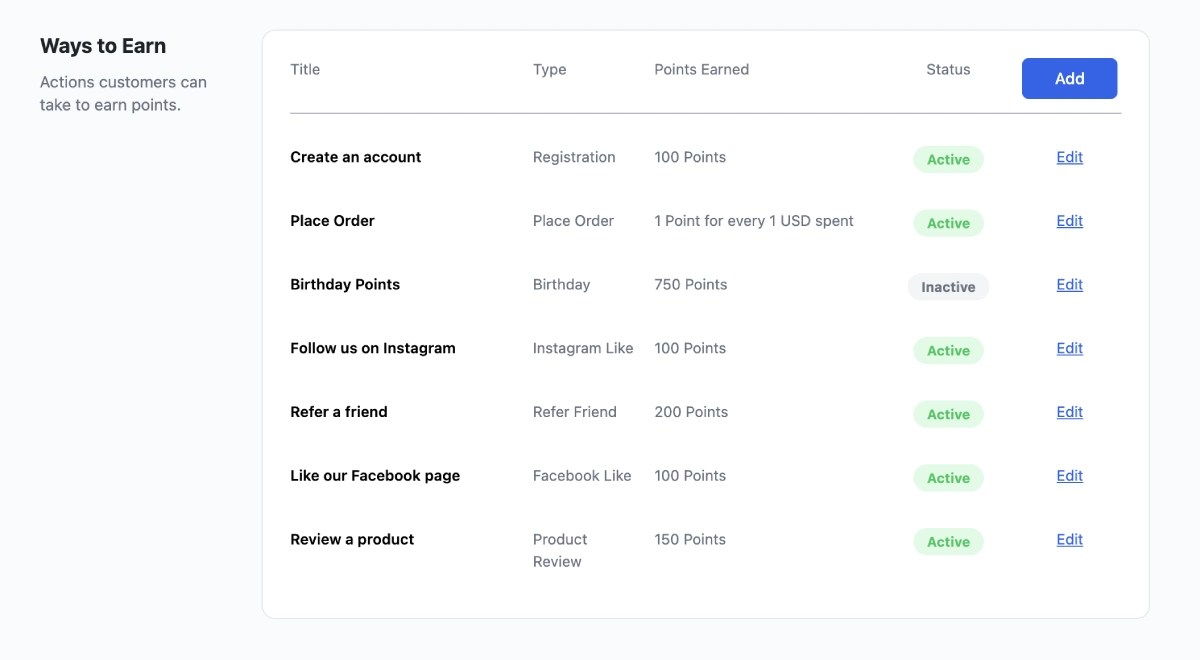This screenshot has width=1200, height=660.
Task: Toggle the Active status for Create an account
Action: (x=947, y=159)
